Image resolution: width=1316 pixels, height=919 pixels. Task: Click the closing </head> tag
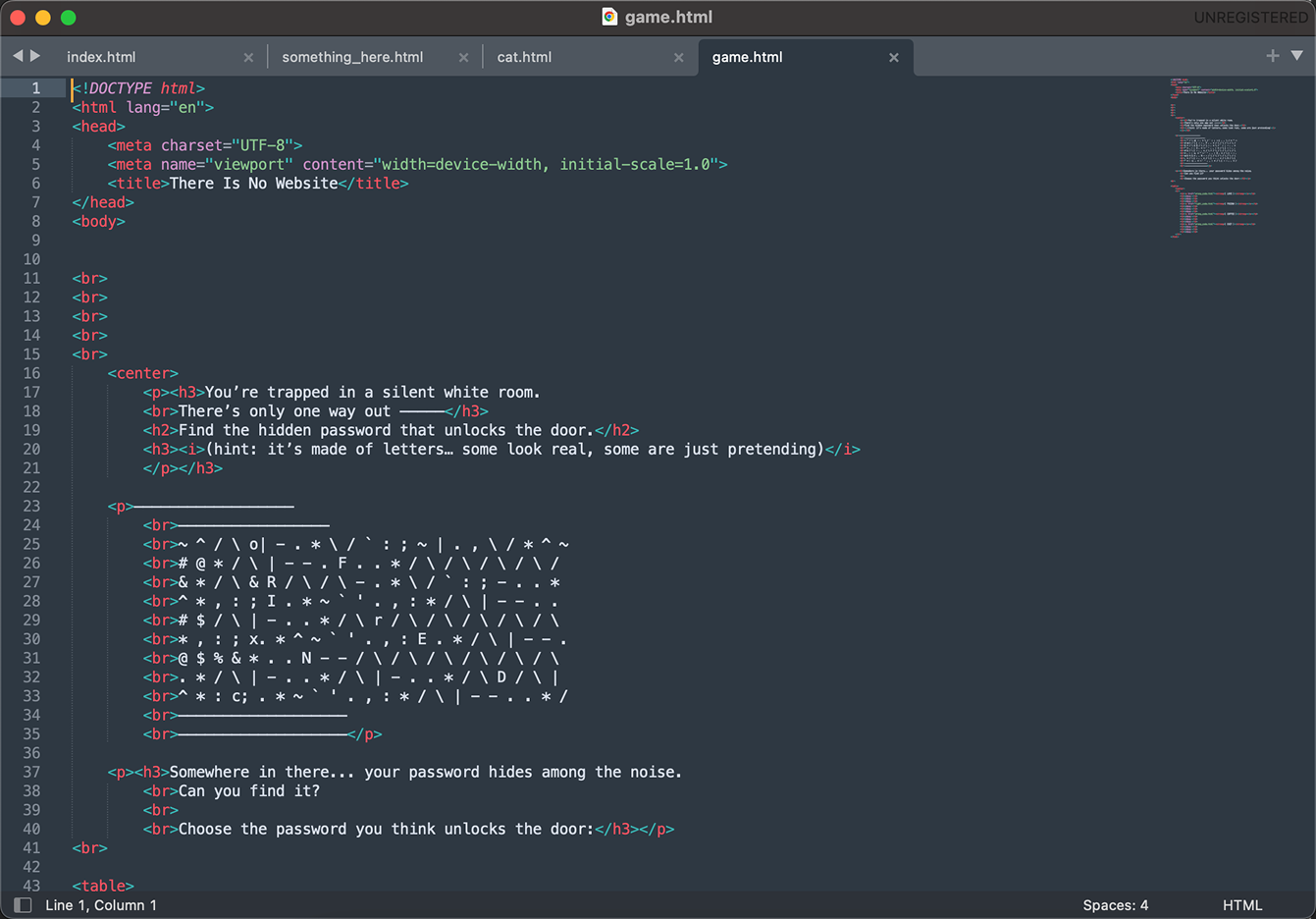click(103, 202)
